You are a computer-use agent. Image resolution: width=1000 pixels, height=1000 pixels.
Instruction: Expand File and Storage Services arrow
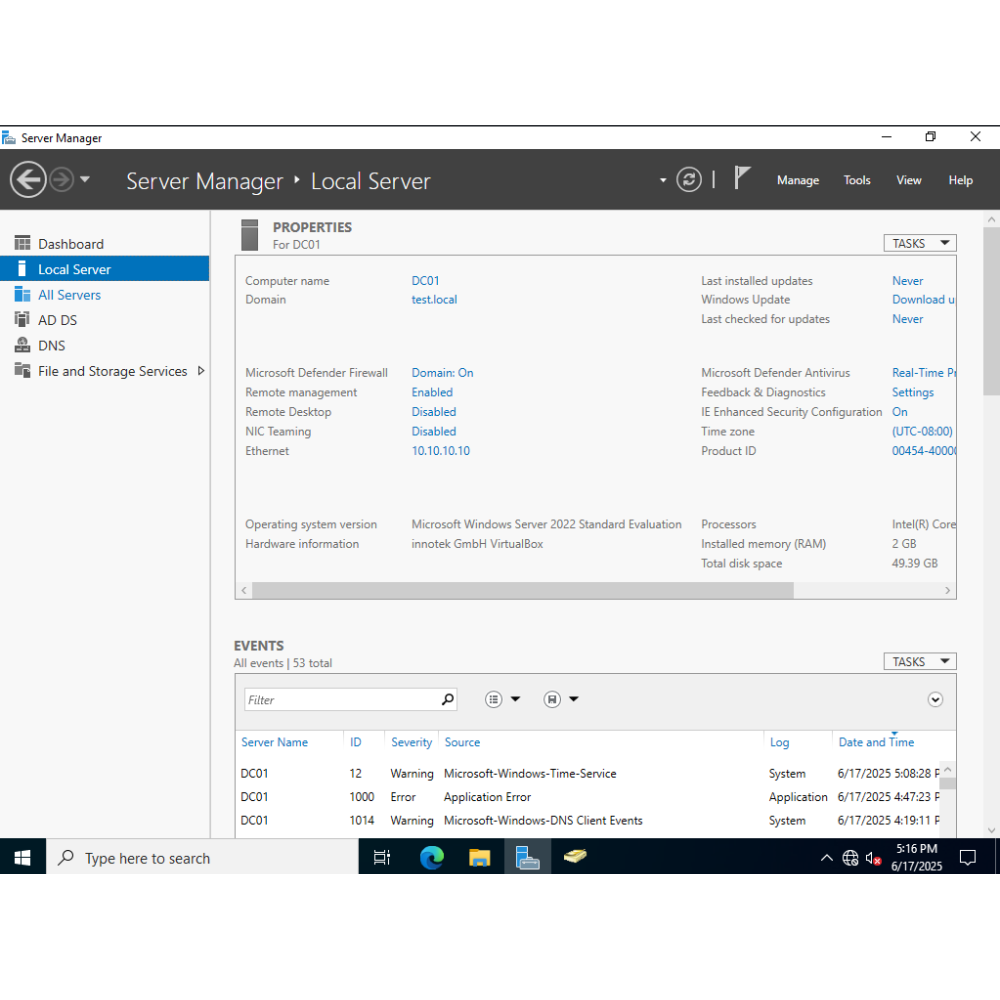(201, 371)
